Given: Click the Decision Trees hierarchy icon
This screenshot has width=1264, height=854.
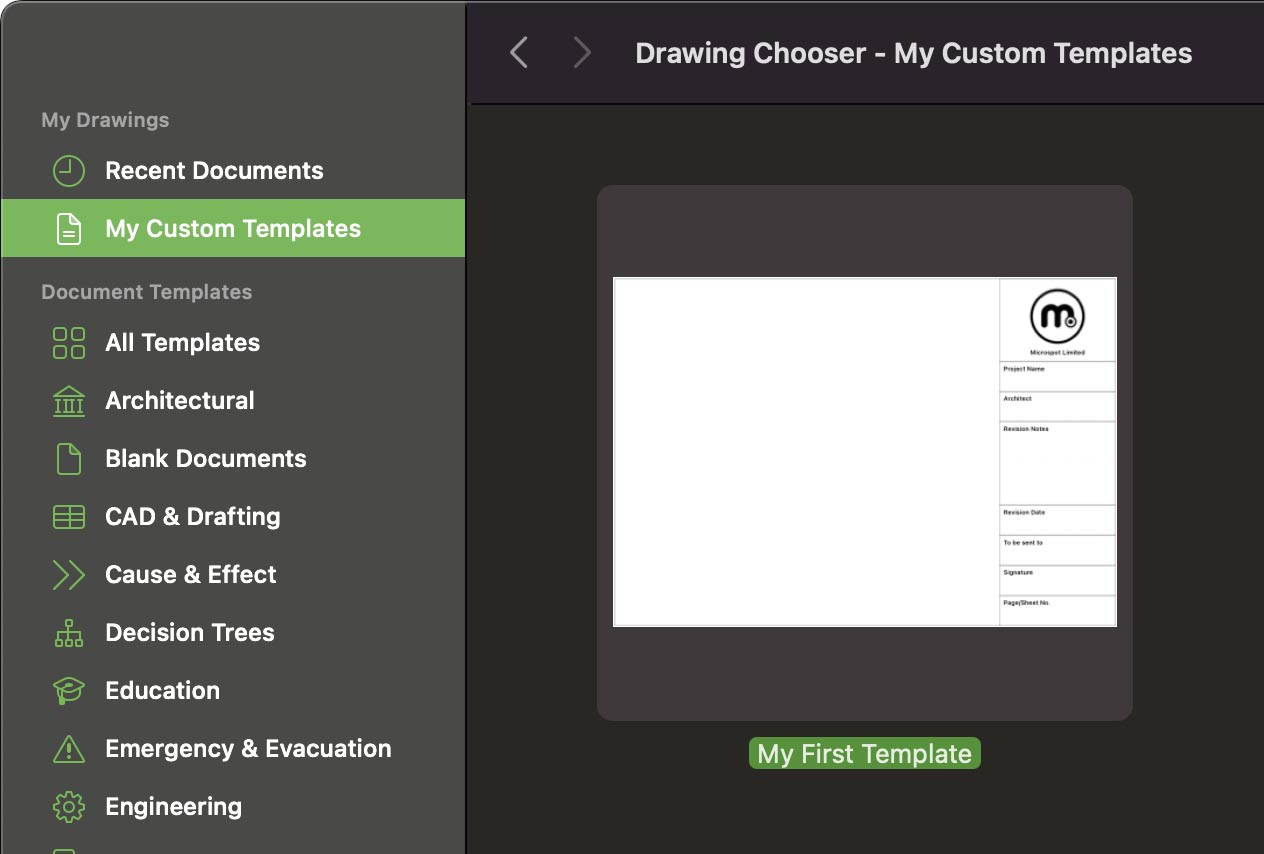Looking at the screenshot, I should [x=68, y=633].
